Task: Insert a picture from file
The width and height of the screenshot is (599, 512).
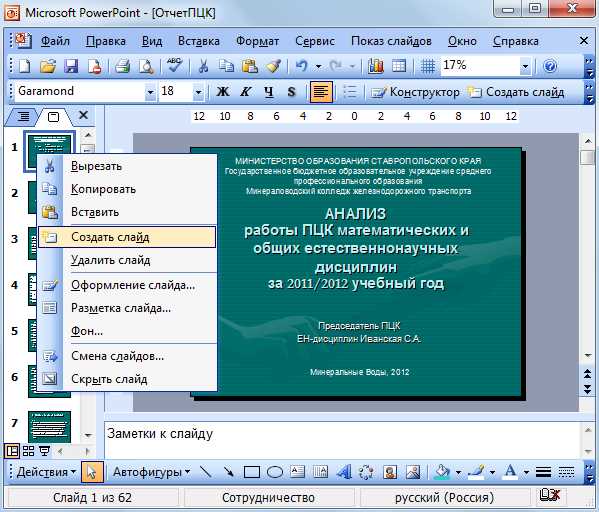Action: click(413, 472)
